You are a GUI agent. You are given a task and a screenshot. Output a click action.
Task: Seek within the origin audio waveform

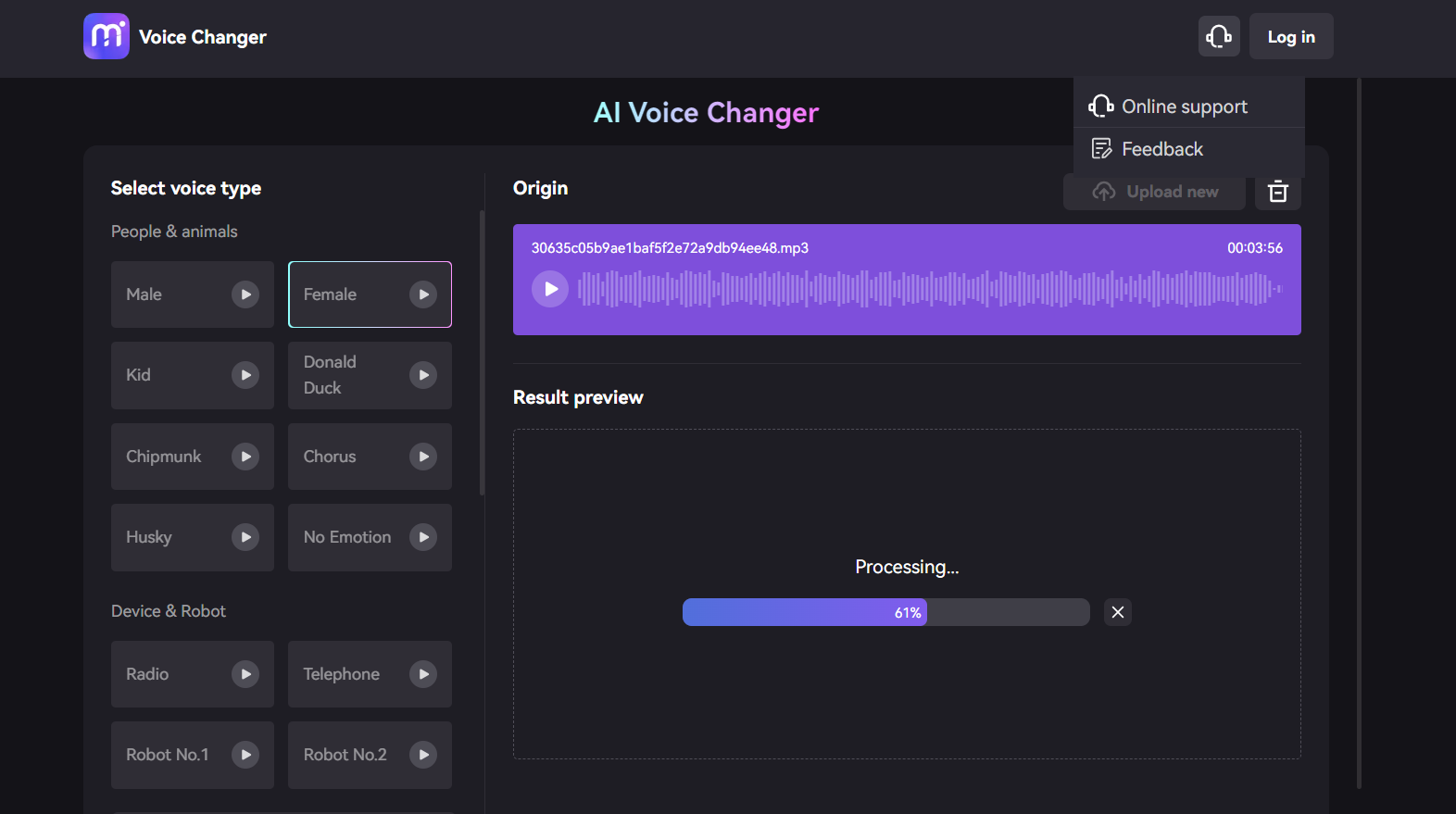coord(930,289)
